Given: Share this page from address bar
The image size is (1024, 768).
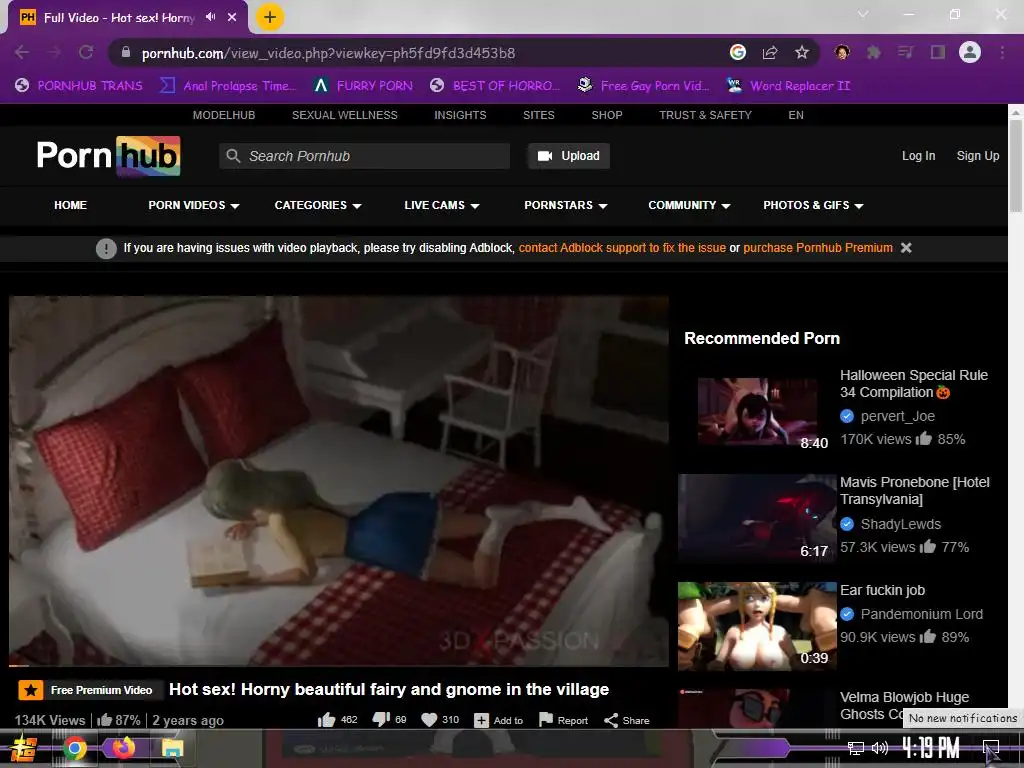Looking at the screenshot, I should click(770, 52).
